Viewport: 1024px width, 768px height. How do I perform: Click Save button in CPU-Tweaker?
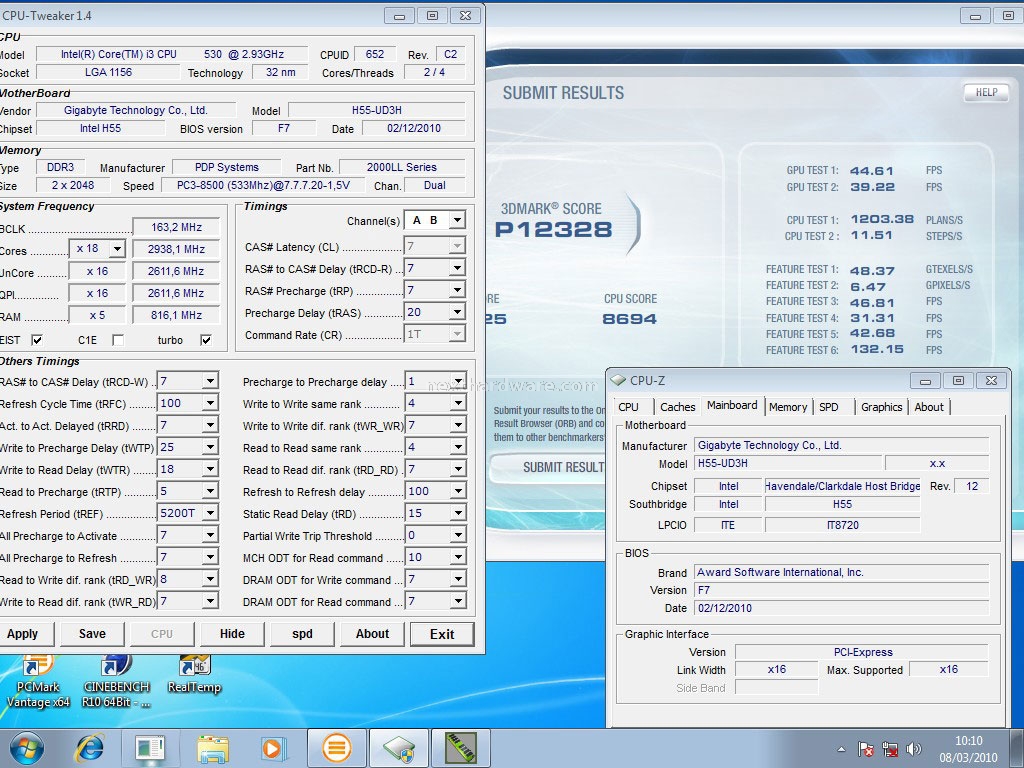tap(92, 634)
